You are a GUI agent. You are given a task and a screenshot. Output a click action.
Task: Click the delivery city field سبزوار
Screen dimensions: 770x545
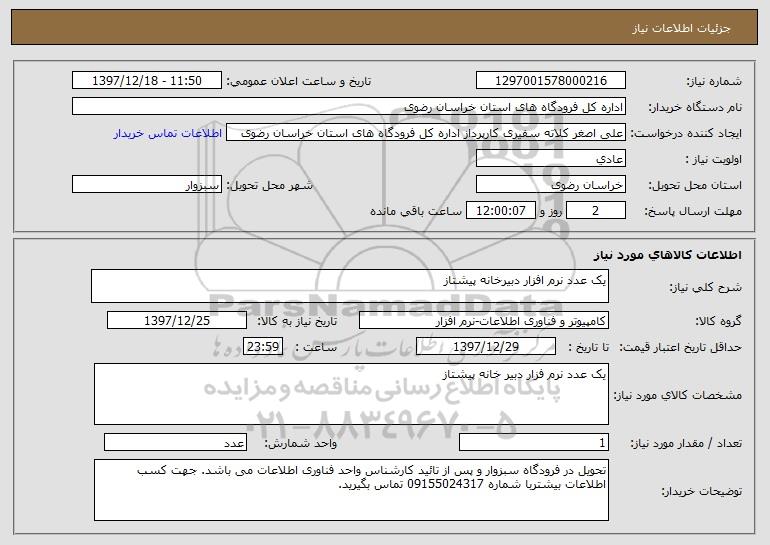pos(146,185)
